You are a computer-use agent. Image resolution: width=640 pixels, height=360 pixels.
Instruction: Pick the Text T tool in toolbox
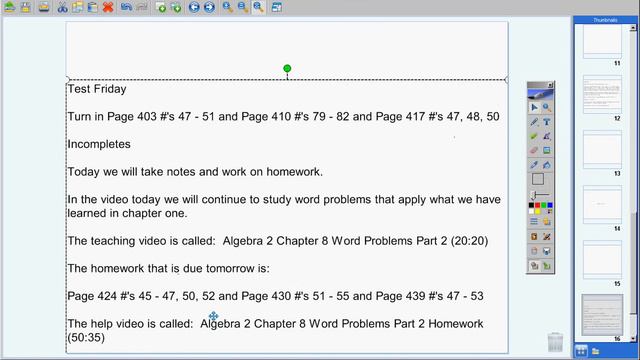point(547,122)
